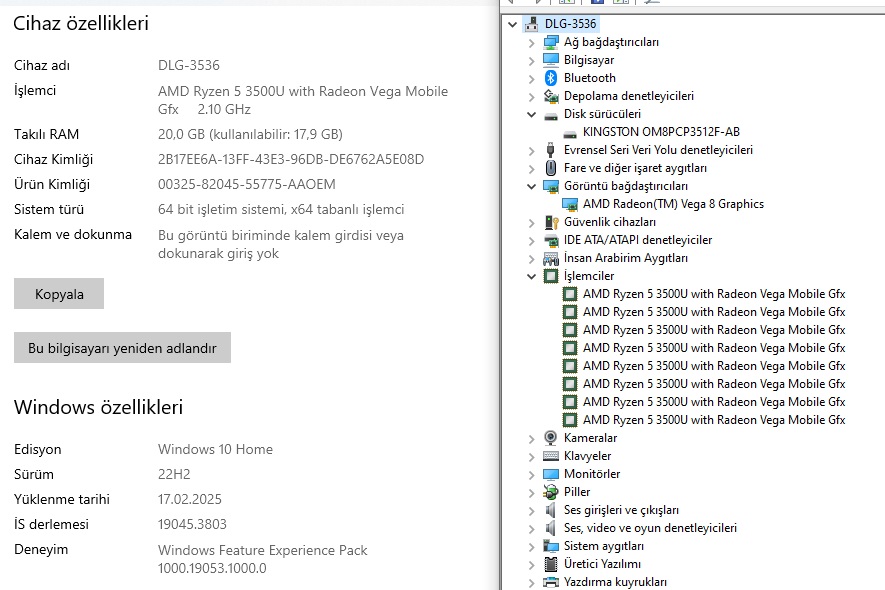Expand the Ağ bağdaştırıcıları node
Viewport: 885px width, 590px height.
coord(531,42)
